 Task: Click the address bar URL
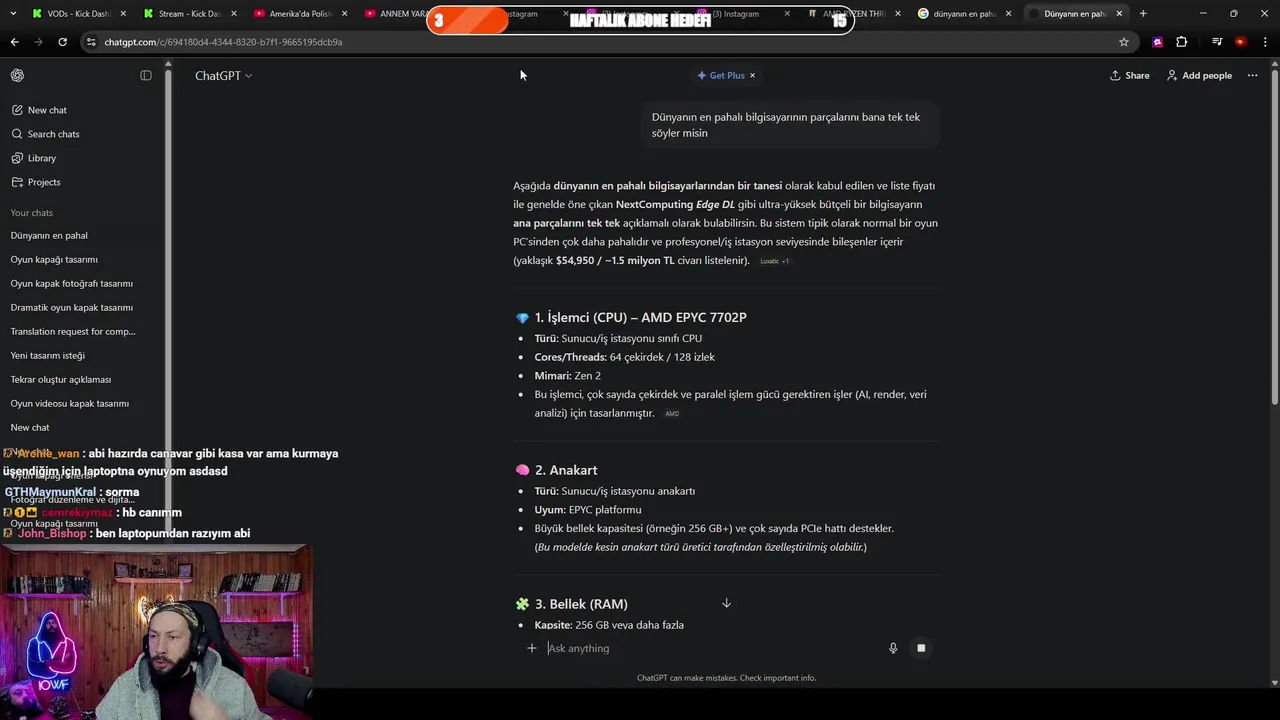[x=223, y=42]
